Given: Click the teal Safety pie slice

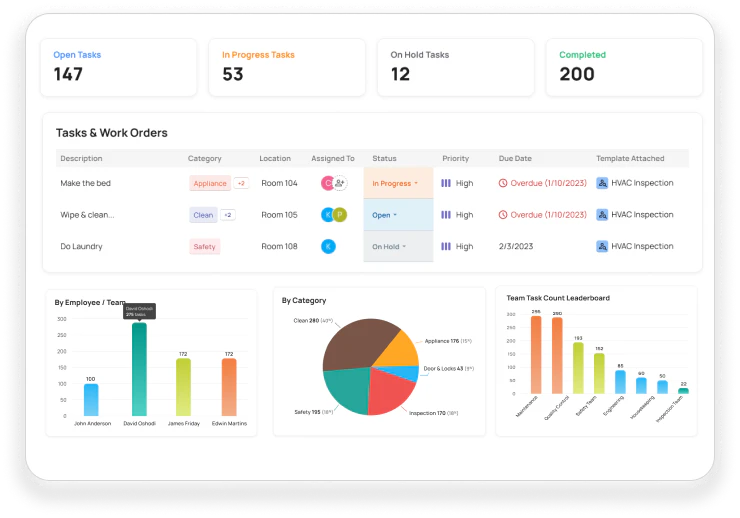Looking at the screenshot, I should (x=349, y=389).
